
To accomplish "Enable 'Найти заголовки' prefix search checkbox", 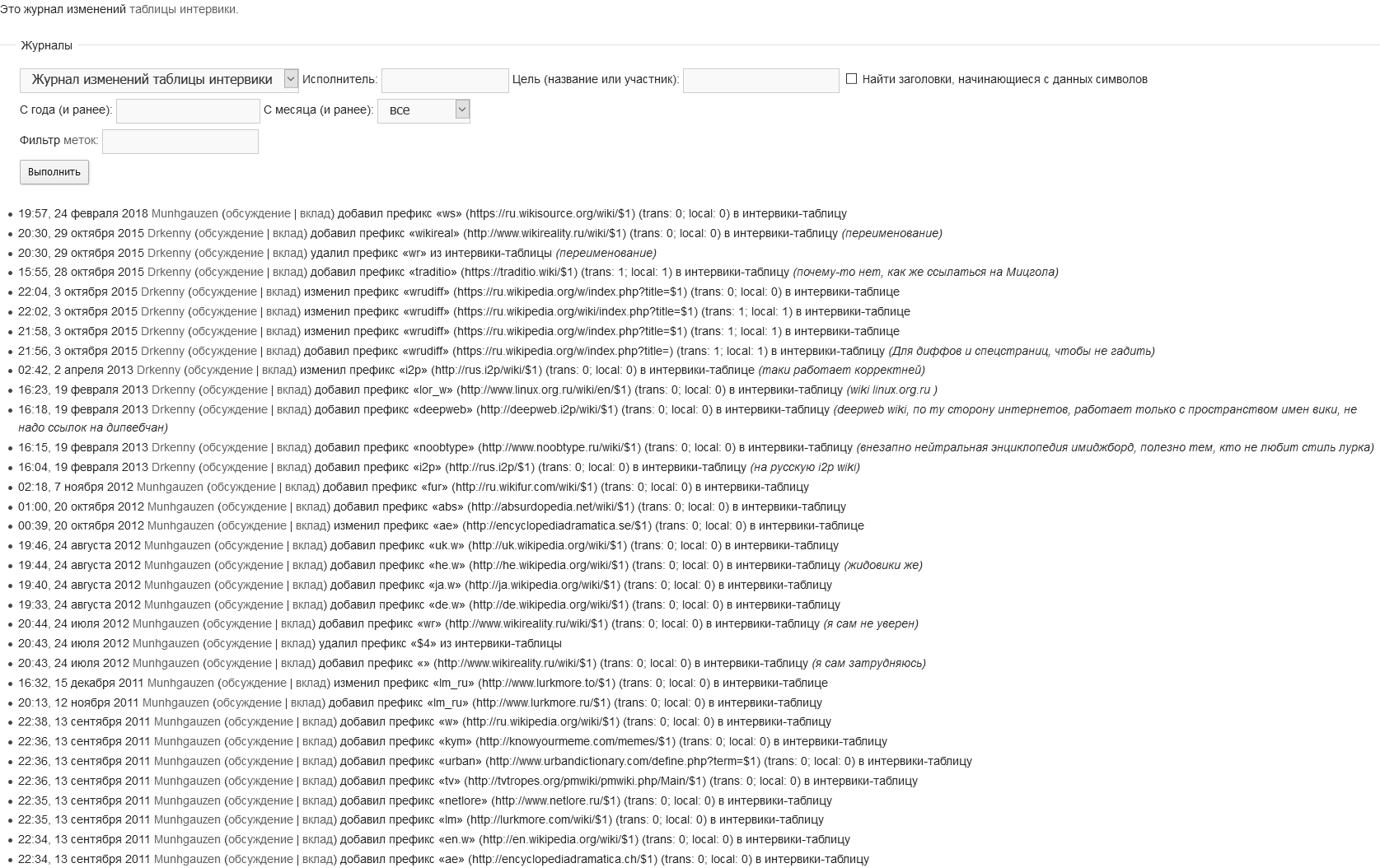I will pos(852,79).
